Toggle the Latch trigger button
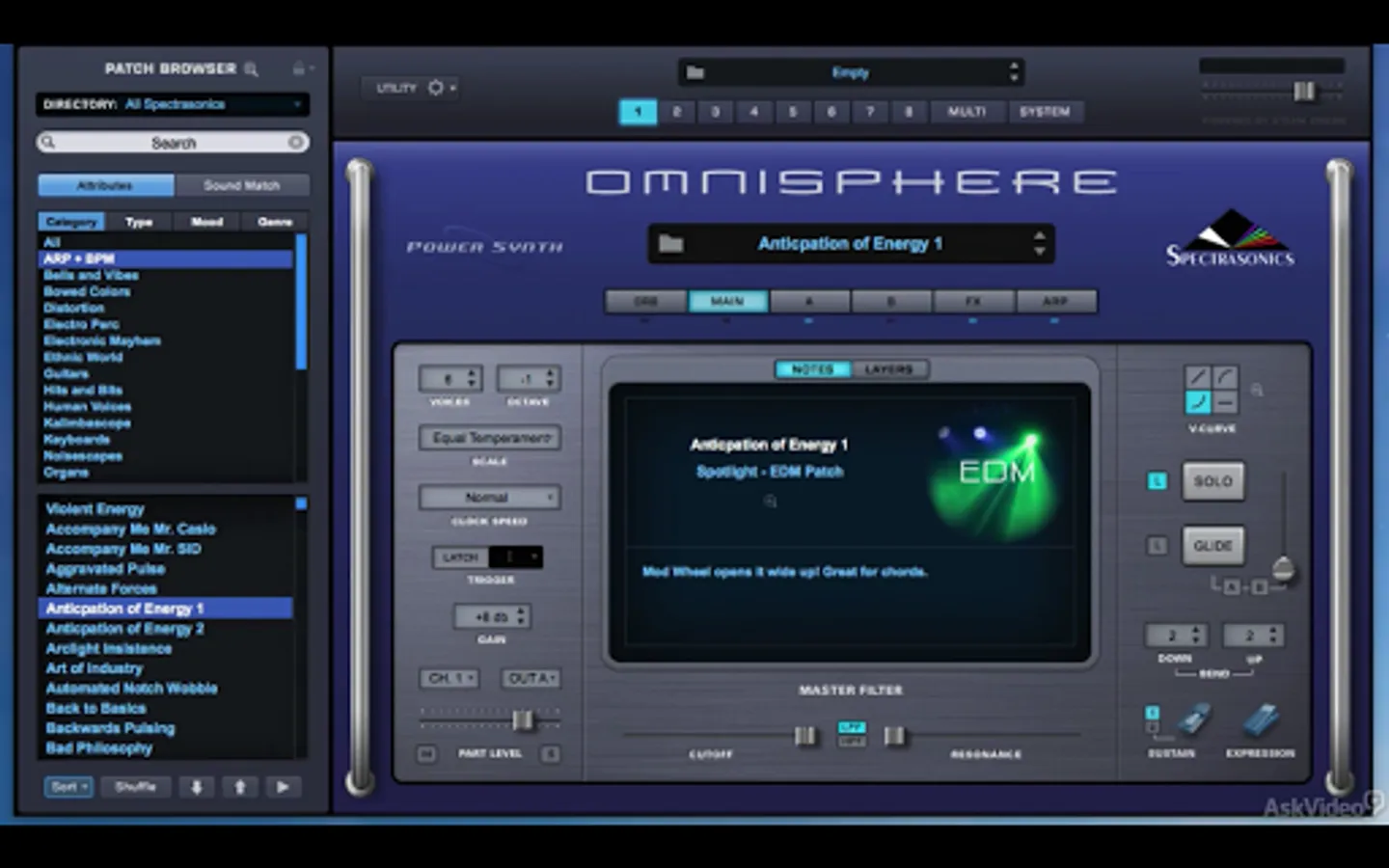 tap(460, 557)
